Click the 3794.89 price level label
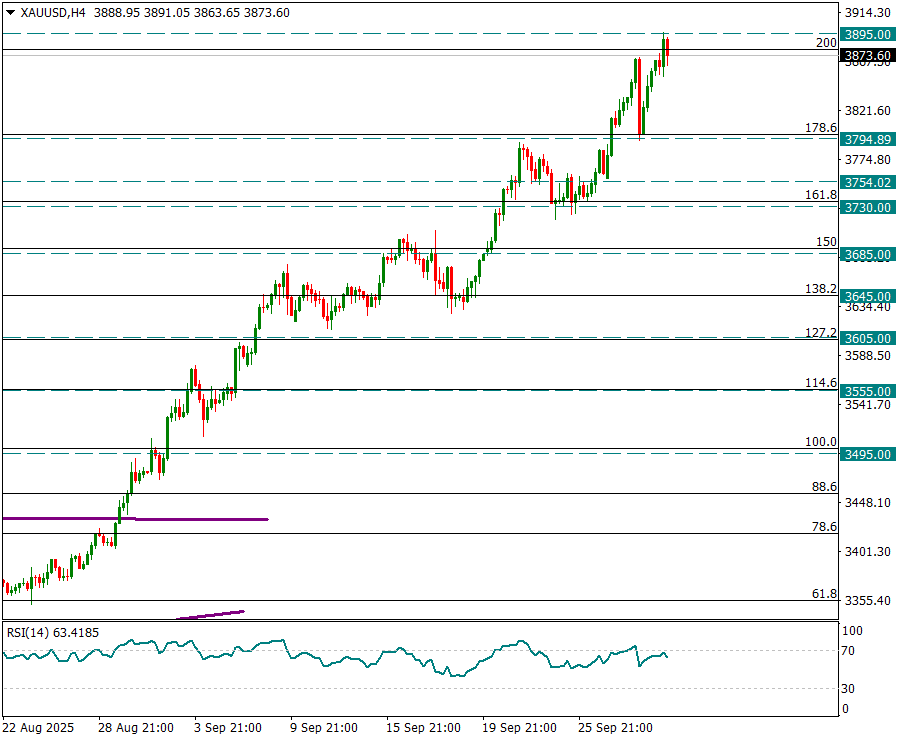This screenshot has height=740, width=902. click(867, 139)
